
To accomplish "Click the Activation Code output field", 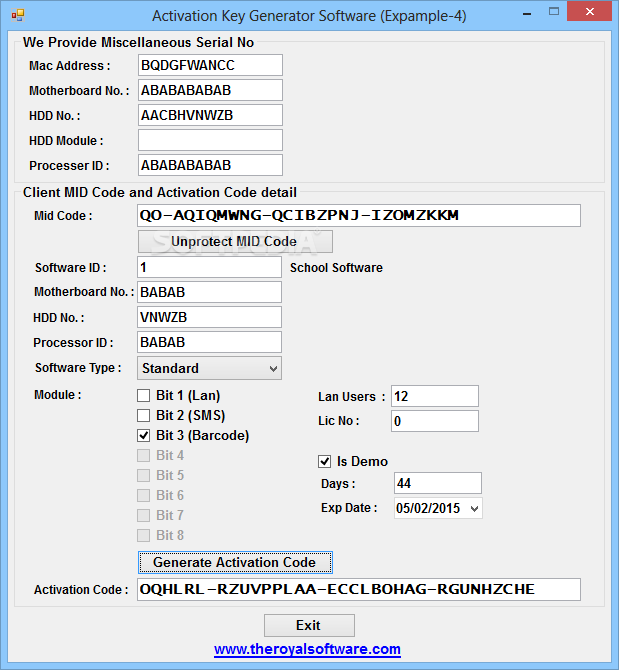I will (359, 589).
